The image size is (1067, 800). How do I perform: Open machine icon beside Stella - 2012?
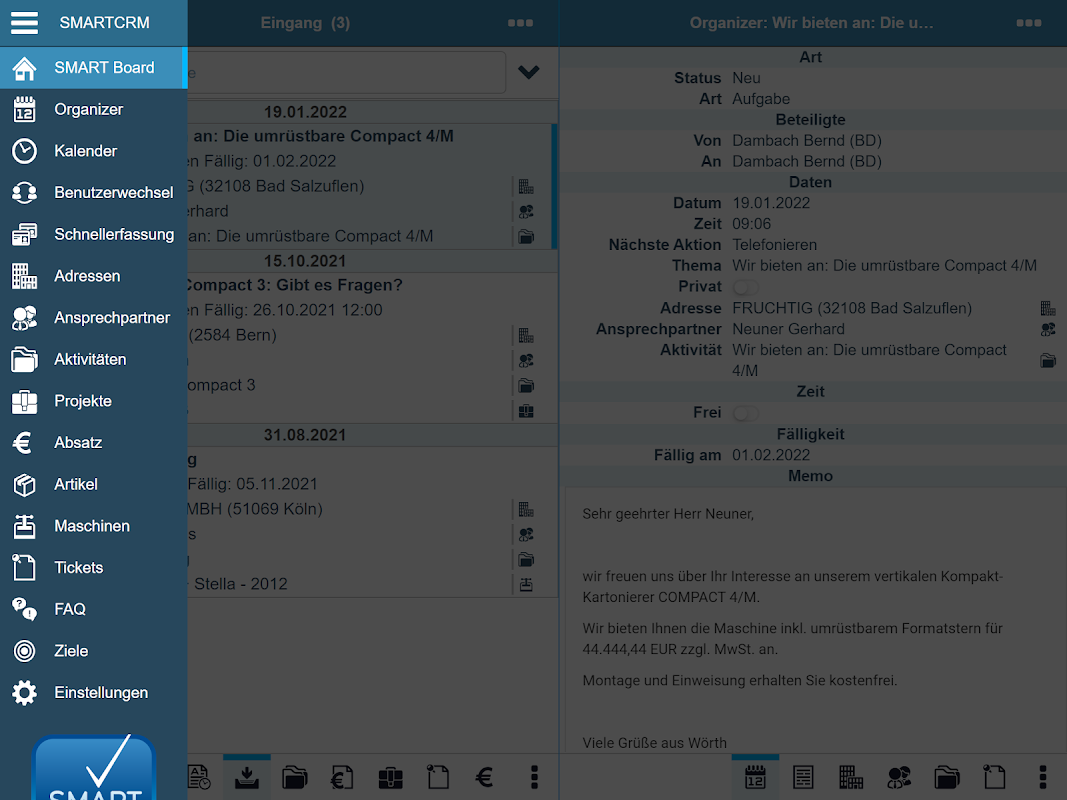526,584
